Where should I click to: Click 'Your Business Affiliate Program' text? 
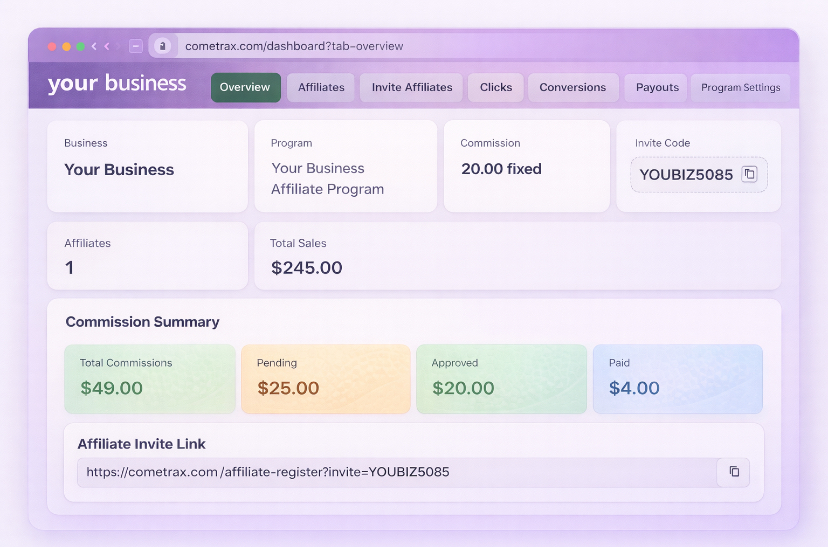[327, 178]
